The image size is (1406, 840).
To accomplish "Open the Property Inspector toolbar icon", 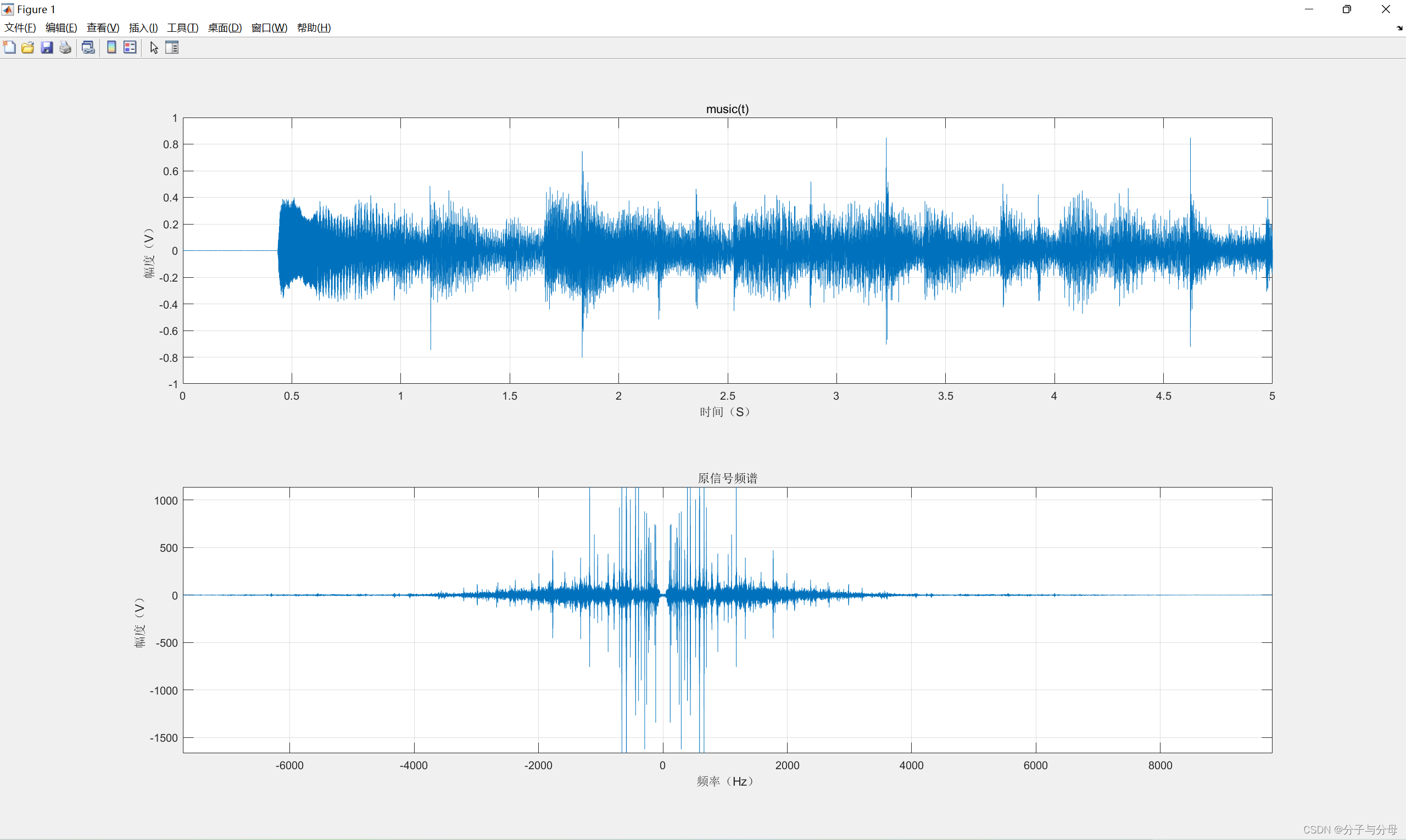I will click(x=172, y=48).
